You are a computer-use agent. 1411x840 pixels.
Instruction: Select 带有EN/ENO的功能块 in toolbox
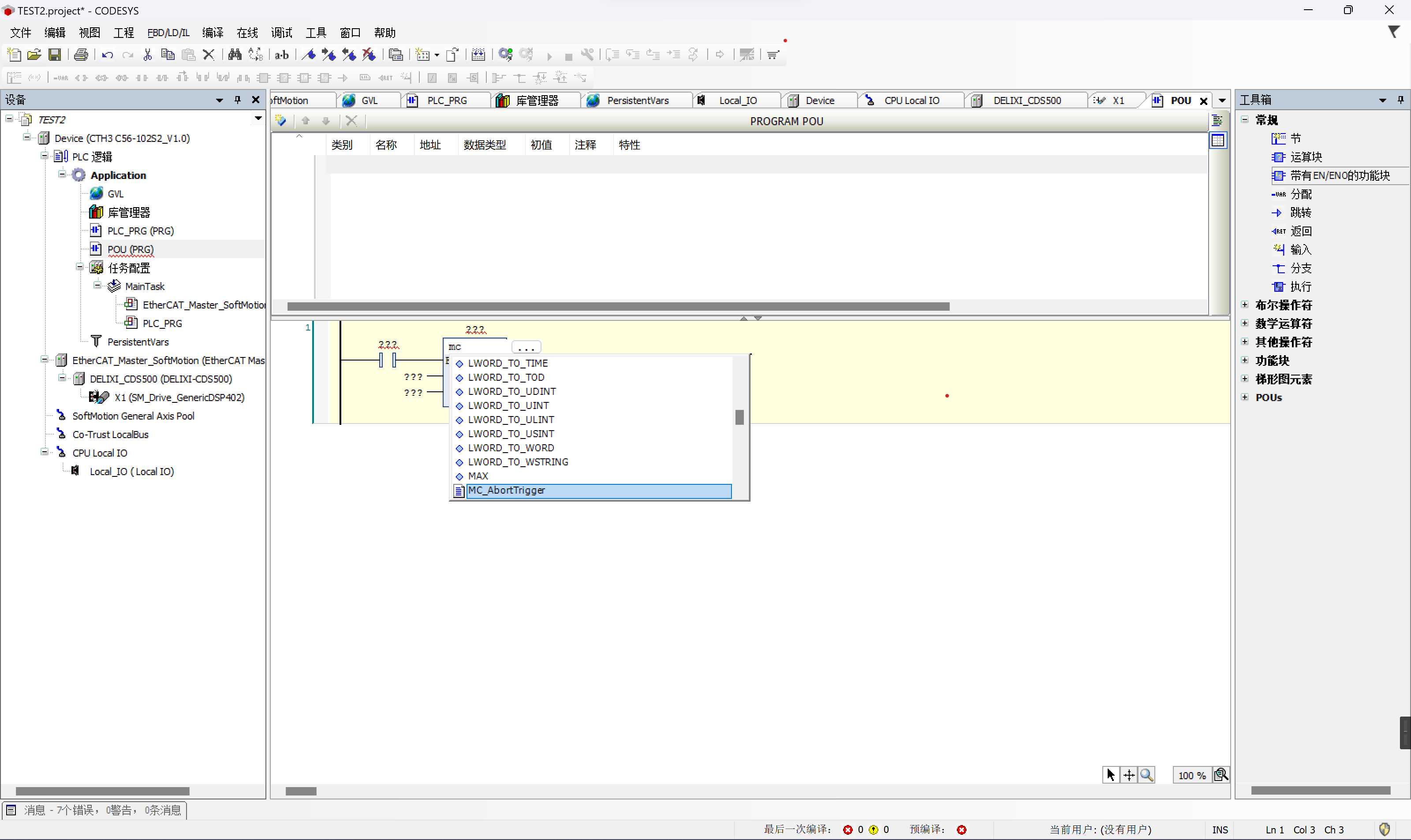click(x=1340, y=175)
